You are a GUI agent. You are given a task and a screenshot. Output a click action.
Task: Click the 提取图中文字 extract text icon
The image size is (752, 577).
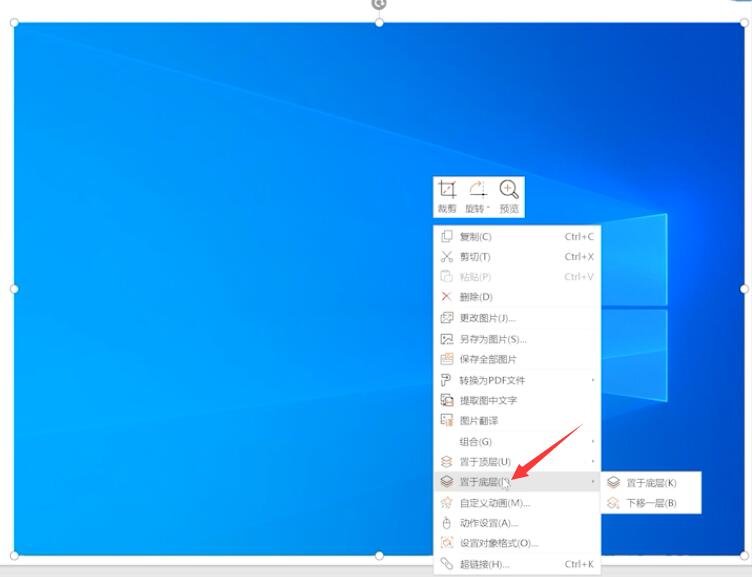tap(446, 400)
